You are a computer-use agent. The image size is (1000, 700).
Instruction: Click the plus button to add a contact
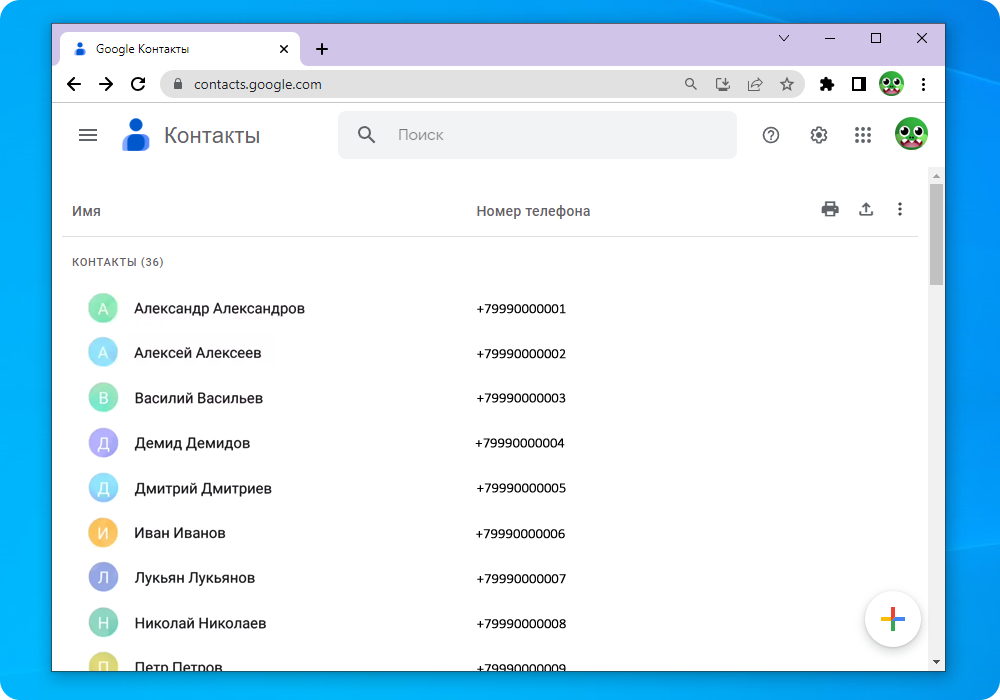point(892,619)
